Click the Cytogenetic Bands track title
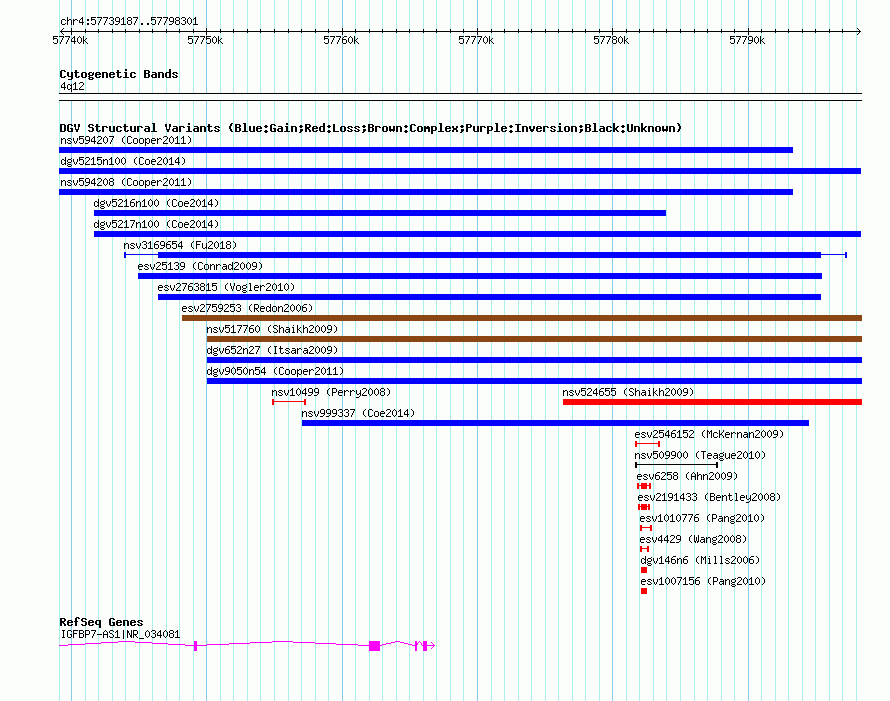This screenshot has width=890, height=701. pyautogui.click(x=119, y=74)
